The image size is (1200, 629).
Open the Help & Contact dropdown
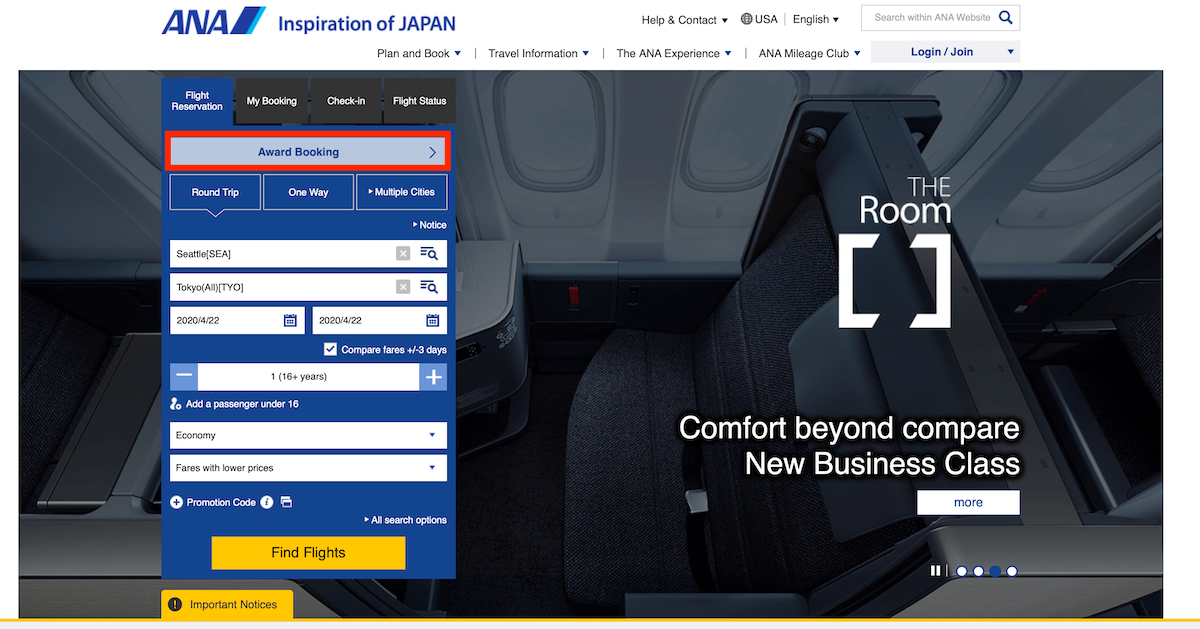[685, 20]
